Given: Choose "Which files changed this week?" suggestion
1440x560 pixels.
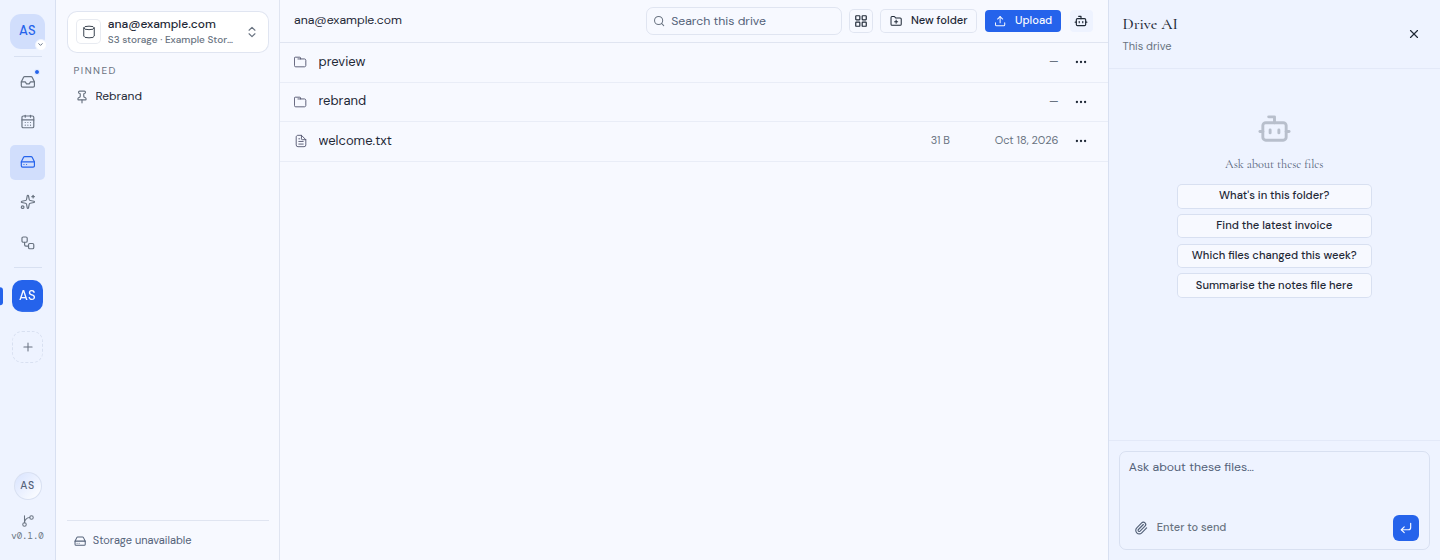Looking at the screenshot, I should 1274,256.
